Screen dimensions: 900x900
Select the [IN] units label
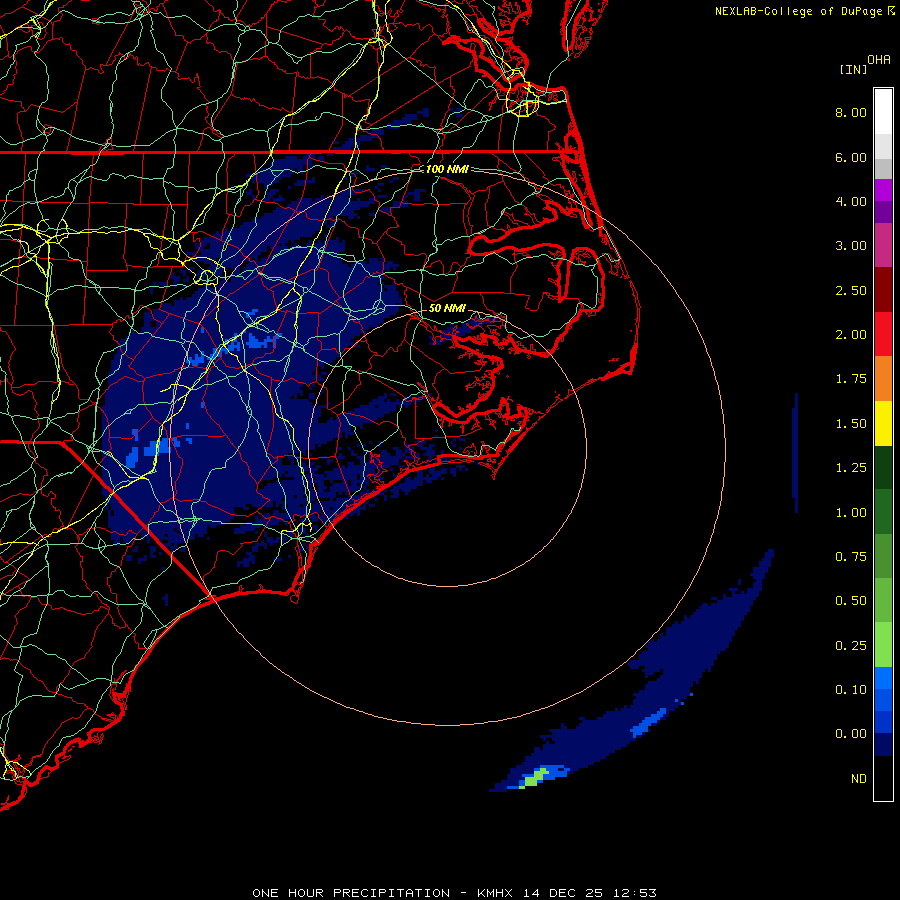pos(854,69)
